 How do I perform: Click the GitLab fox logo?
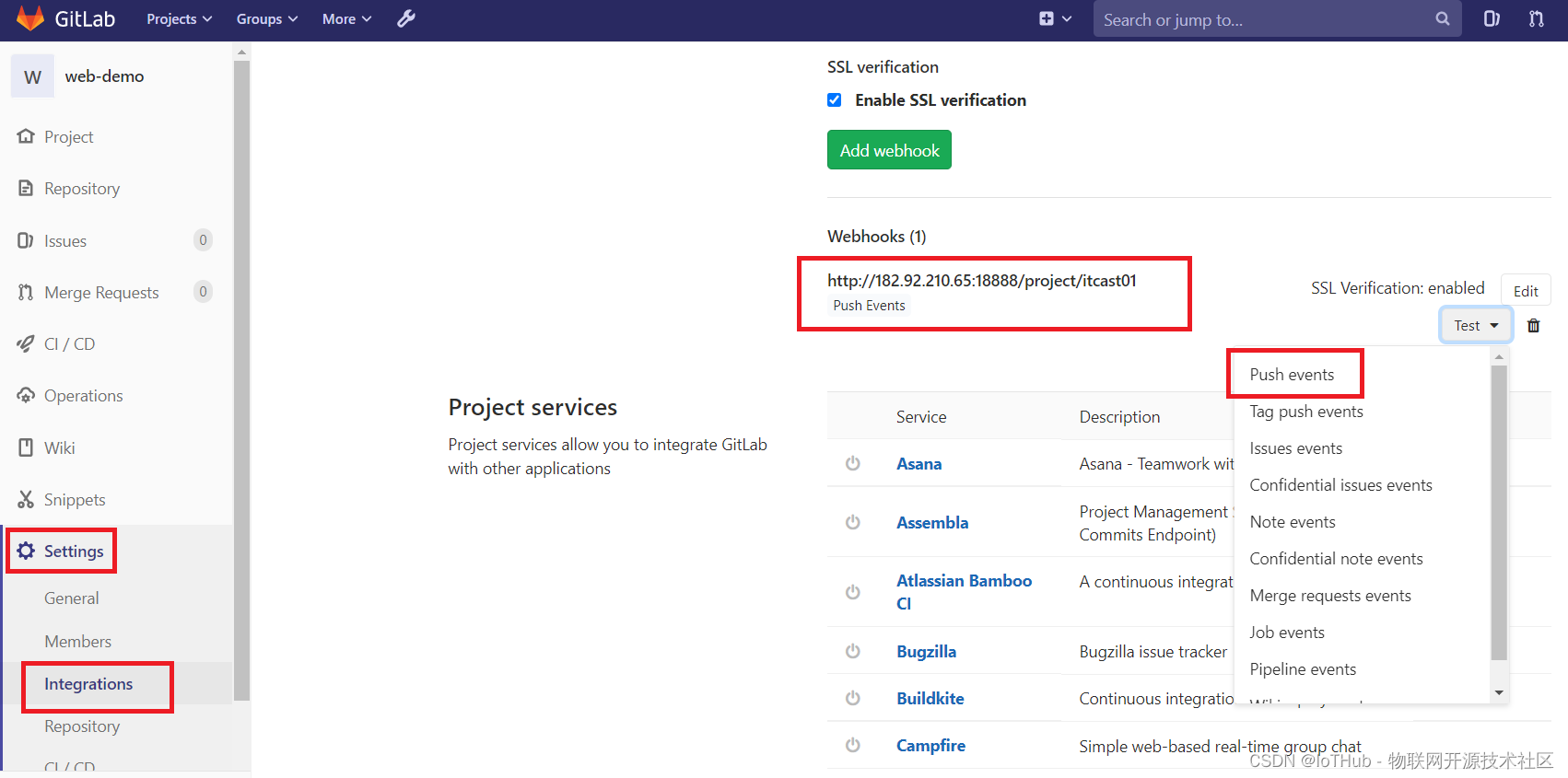[x=30, y=18]
